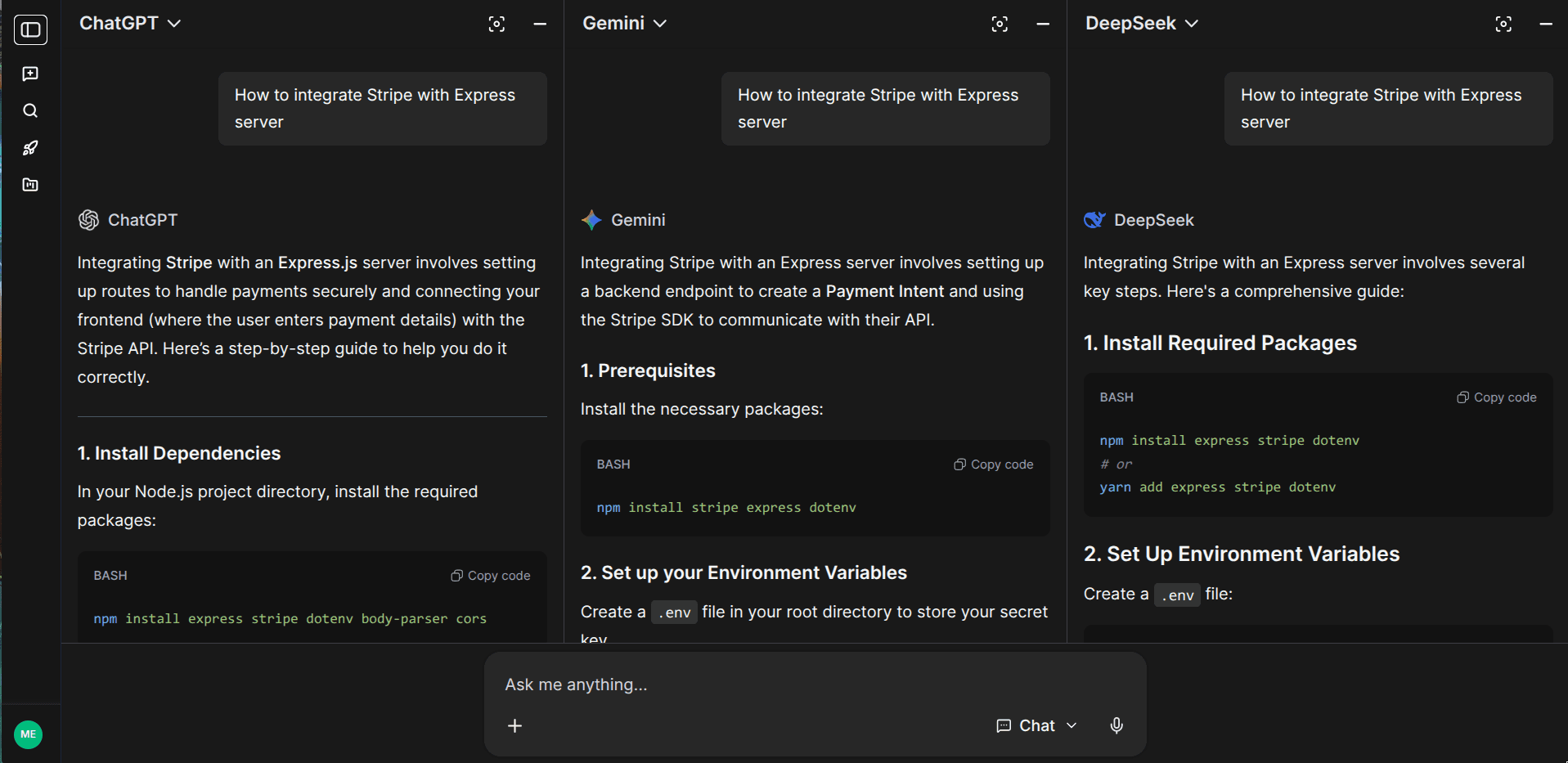Click the 'Ask me anything...' input field

coord(736,684)
